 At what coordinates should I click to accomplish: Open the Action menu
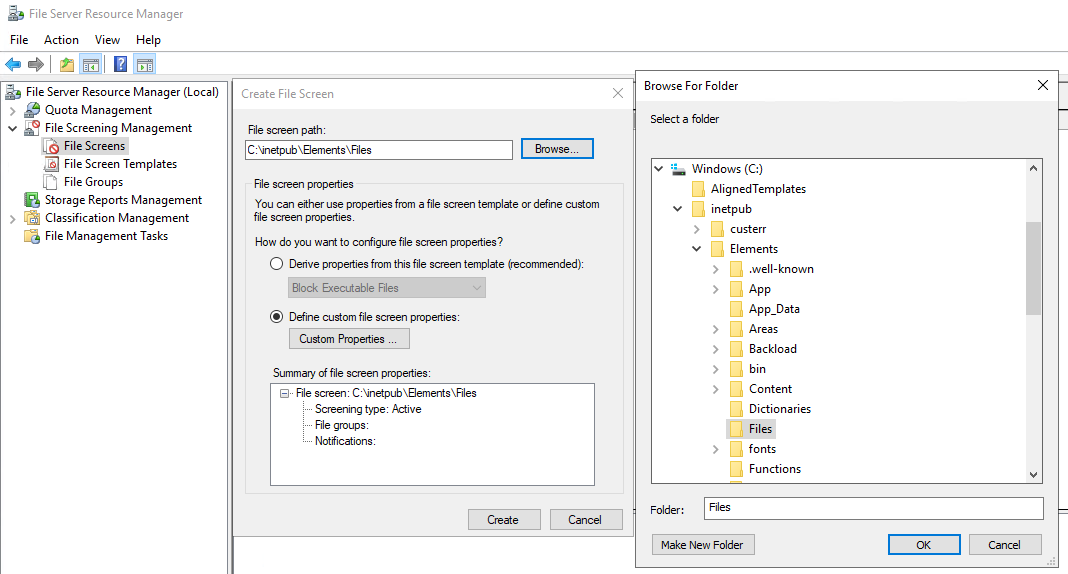[x=61, y=40]
